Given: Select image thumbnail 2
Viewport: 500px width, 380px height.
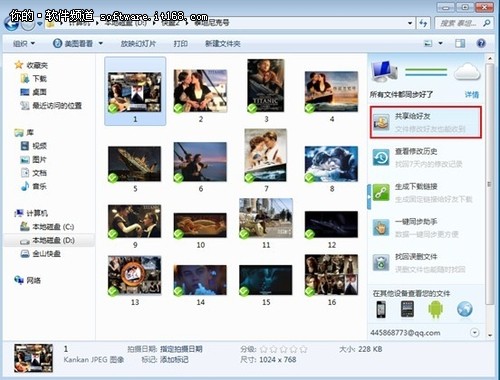Looking at the screenshot, I should [200, 91].
